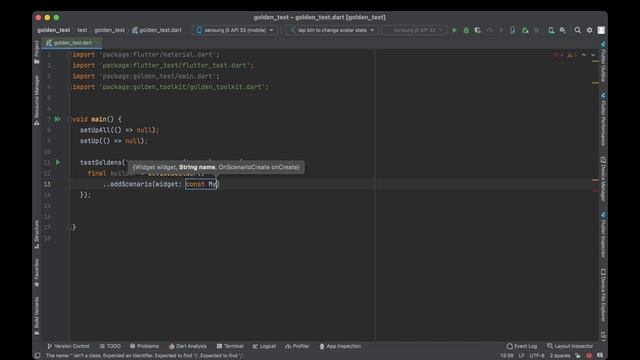
Task: Open the Favorites tool window
Action: click(x=37, y=273)
